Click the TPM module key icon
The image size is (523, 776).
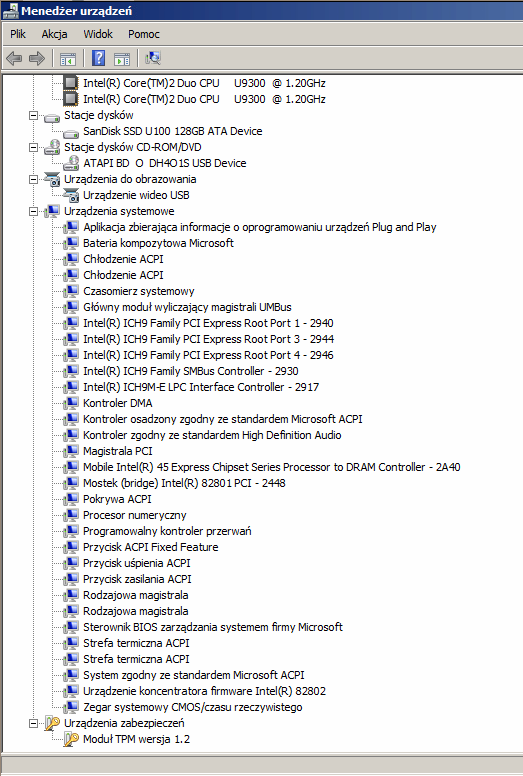click(71, 739)
